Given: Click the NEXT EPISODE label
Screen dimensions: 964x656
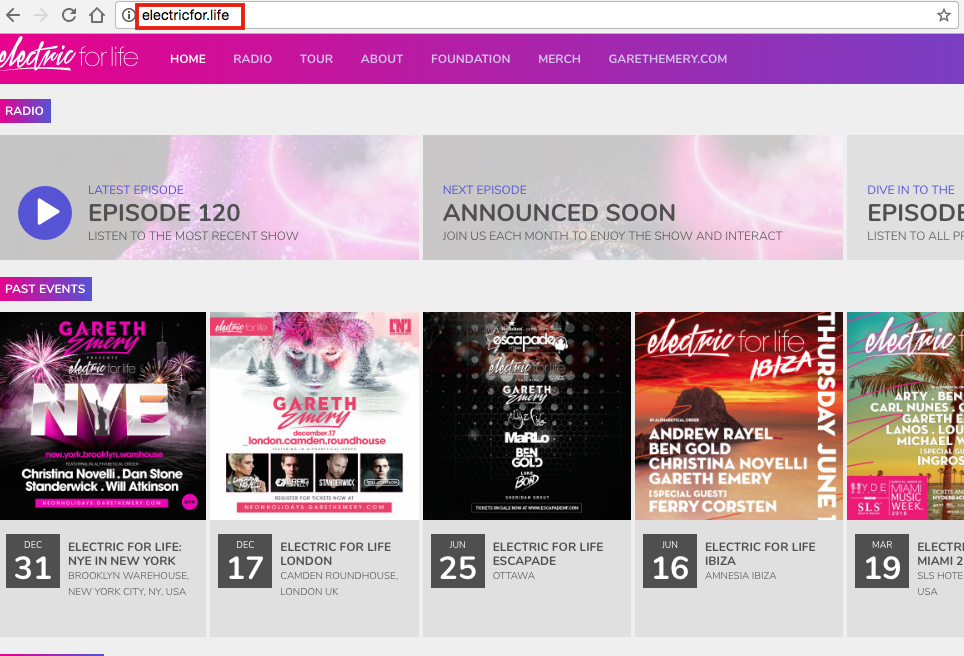Looking at the screenshot, I should pos(484,190).
